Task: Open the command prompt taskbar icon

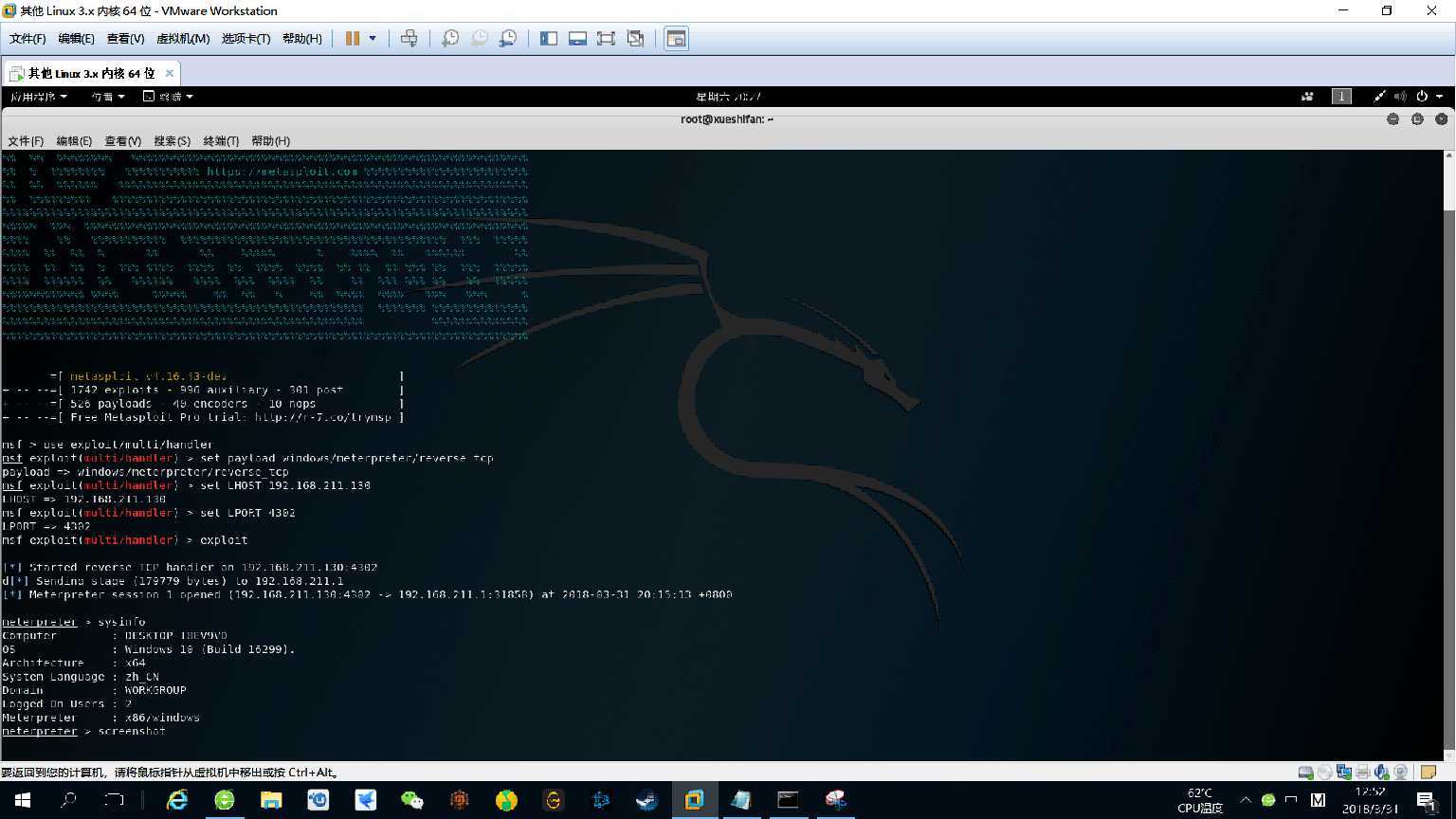Action: coord(788,800)
